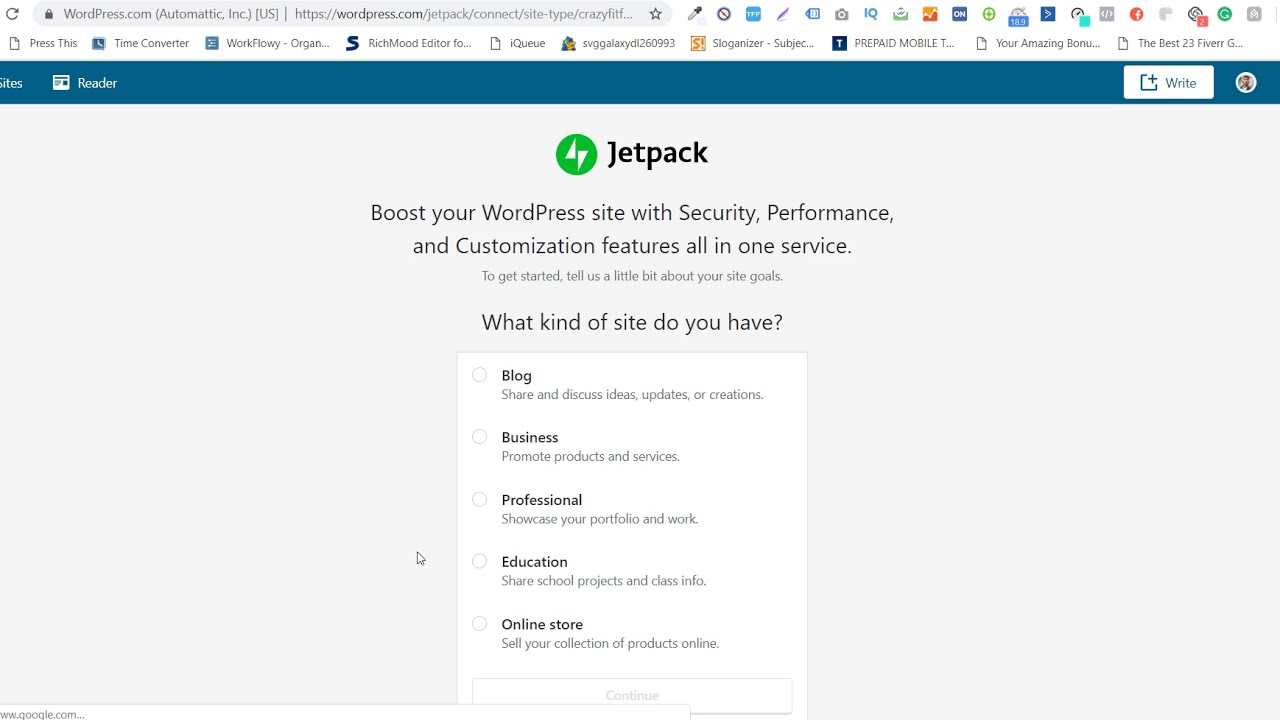Select the Blog site type
Viewport: 1280px width, 720px height.
click(x=480, y=375)
